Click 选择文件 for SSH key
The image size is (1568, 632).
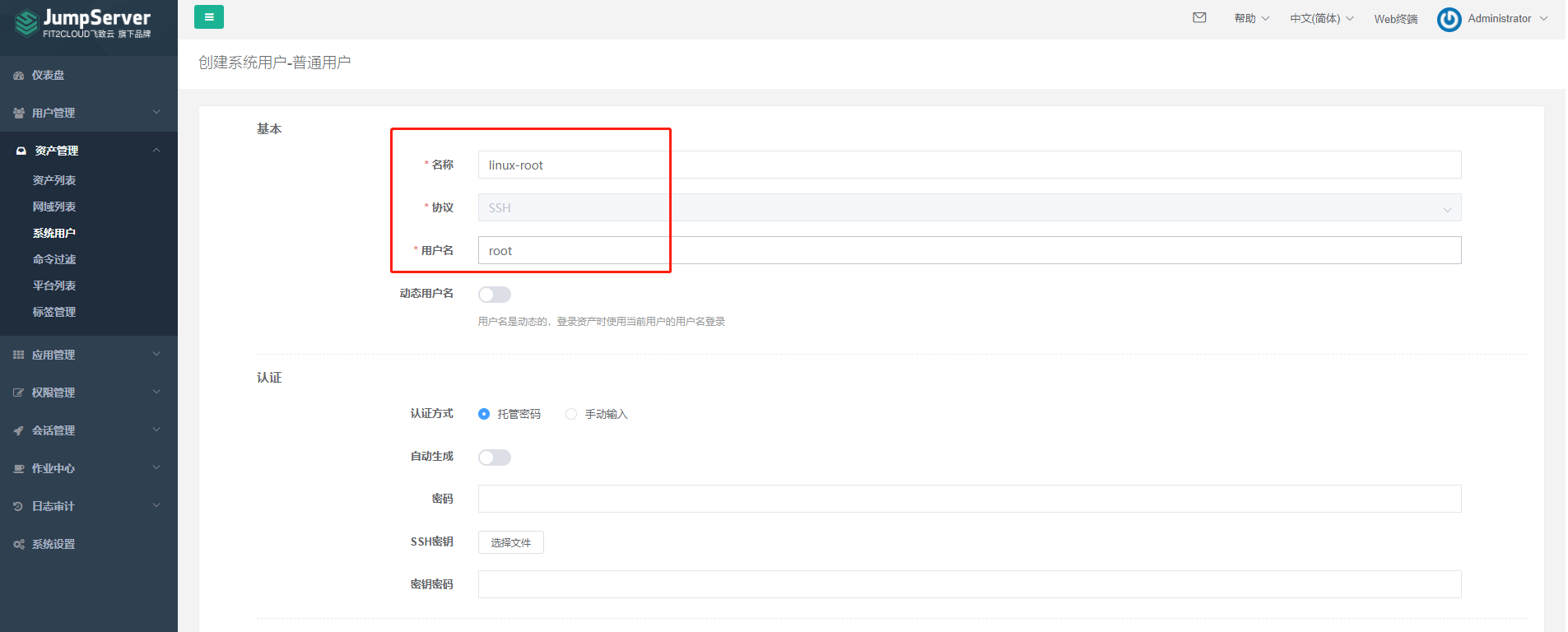[511, 542]
